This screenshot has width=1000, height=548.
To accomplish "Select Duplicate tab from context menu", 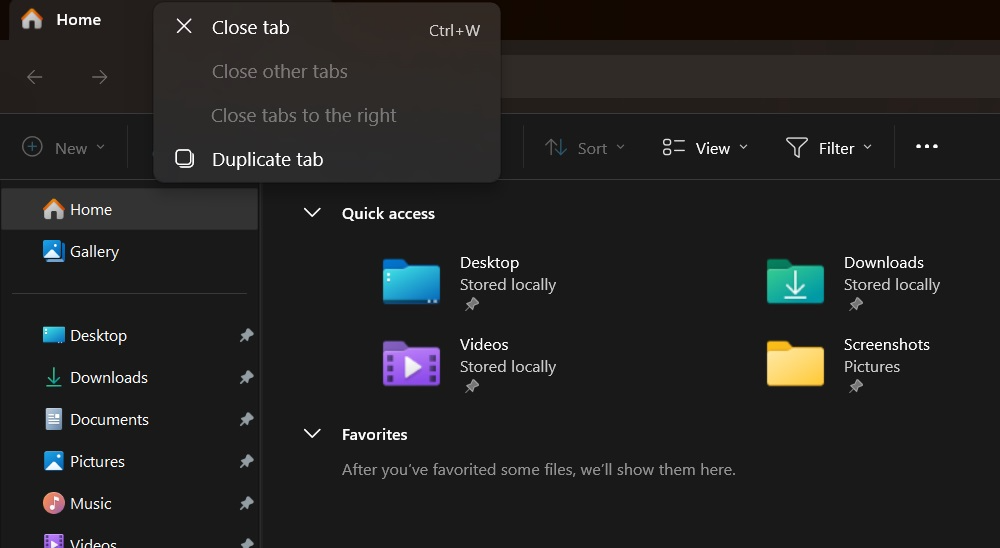I will tap(267, 159).
